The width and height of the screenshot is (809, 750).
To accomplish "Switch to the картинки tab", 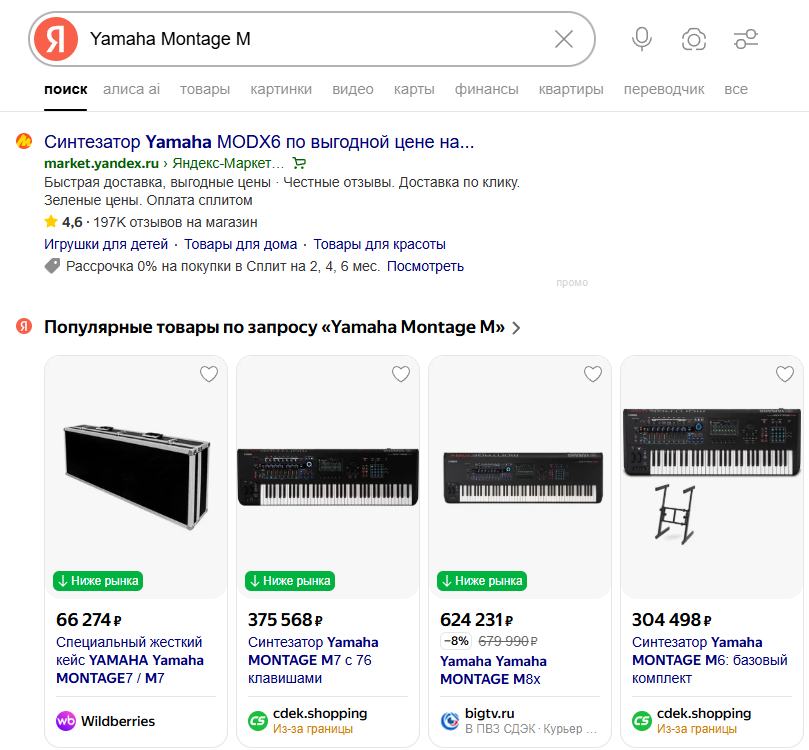I will [x=281, y=89].
